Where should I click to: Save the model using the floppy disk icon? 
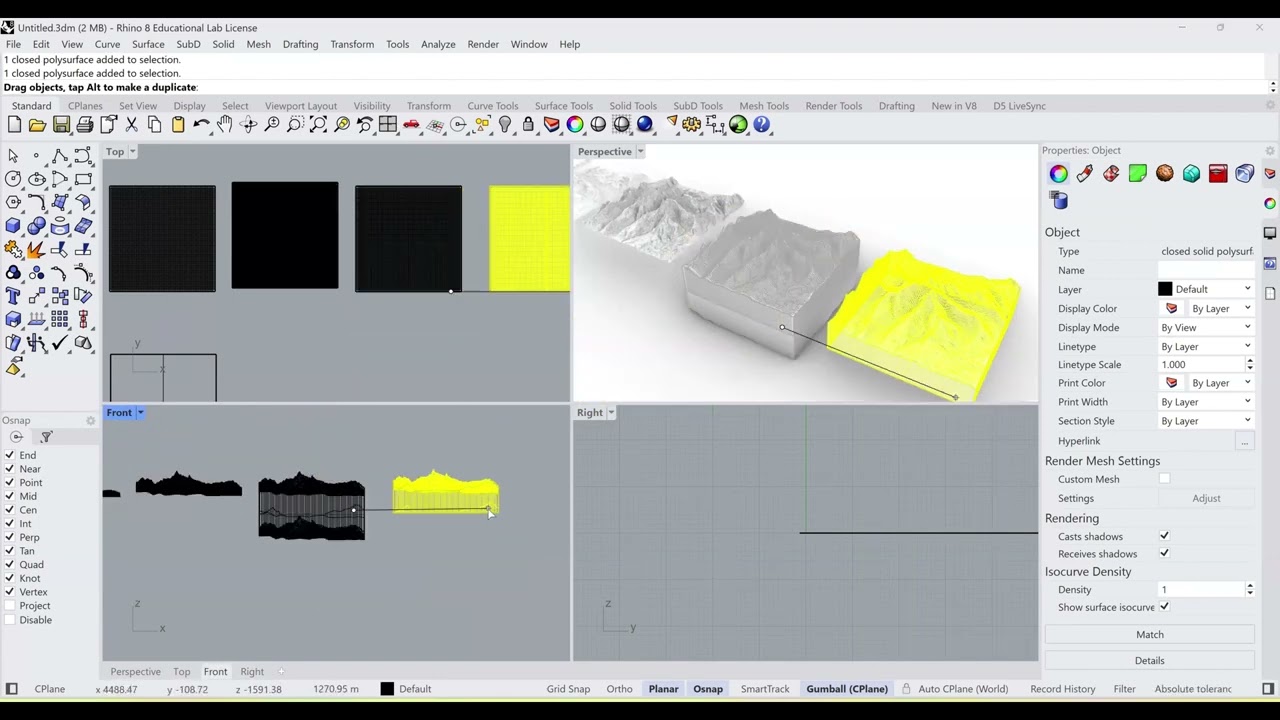61,125
